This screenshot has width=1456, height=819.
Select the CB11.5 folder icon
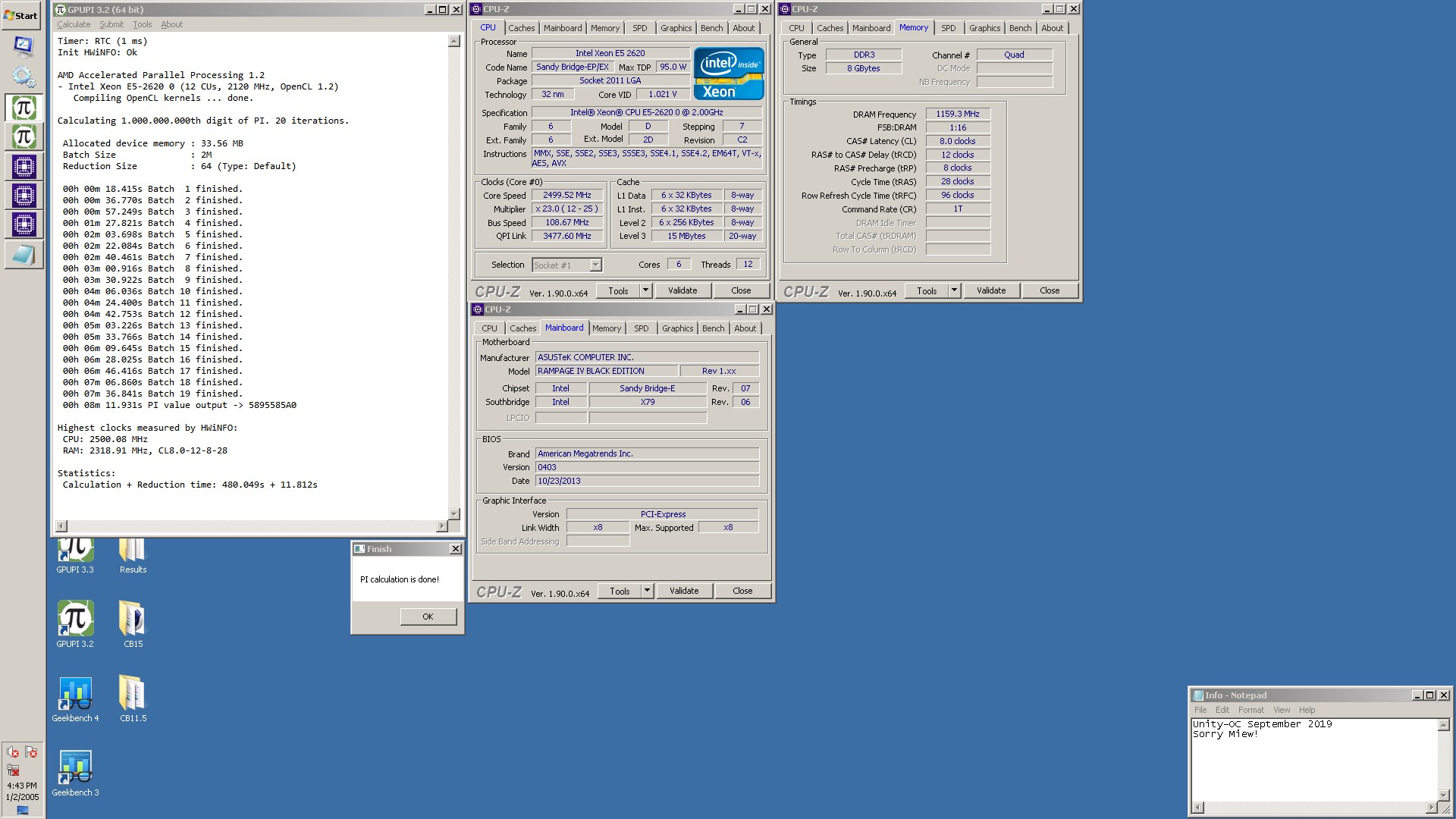point(133,698)
